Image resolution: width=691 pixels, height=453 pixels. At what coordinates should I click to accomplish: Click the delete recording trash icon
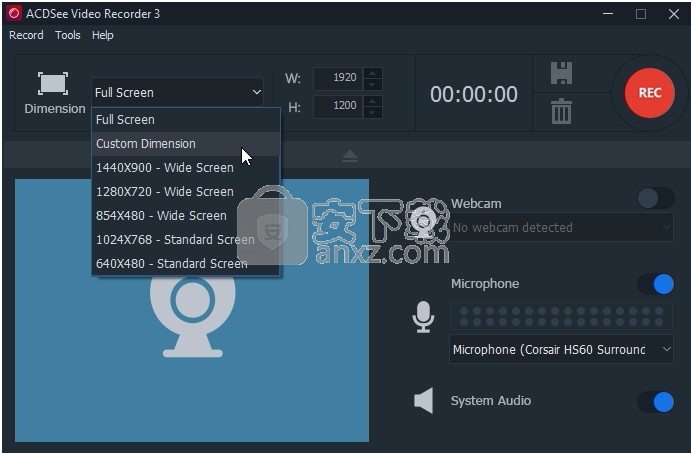point(561,111)
